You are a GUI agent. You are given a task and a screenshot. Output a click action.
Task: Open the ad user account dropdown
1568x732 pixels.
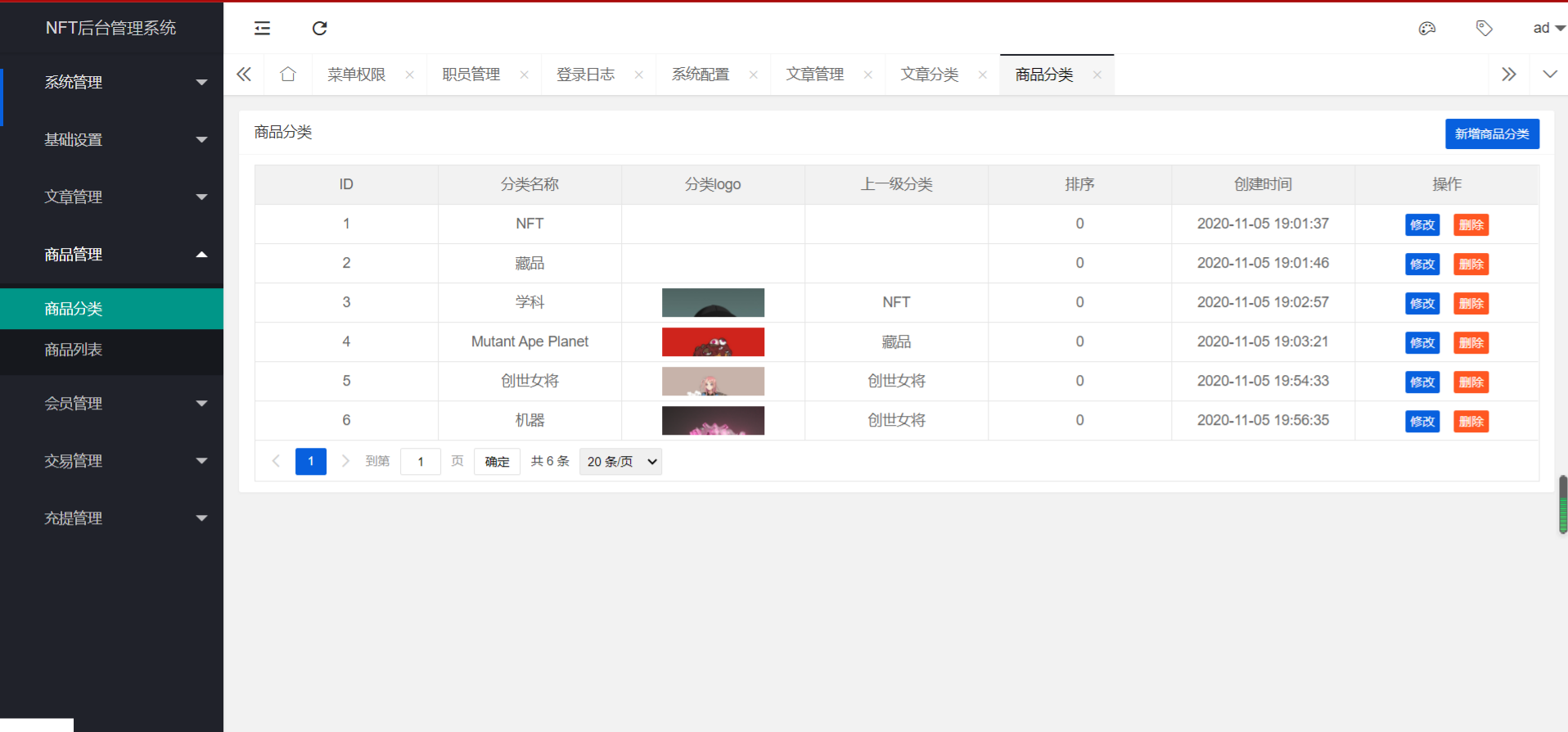click(1548, 29)
